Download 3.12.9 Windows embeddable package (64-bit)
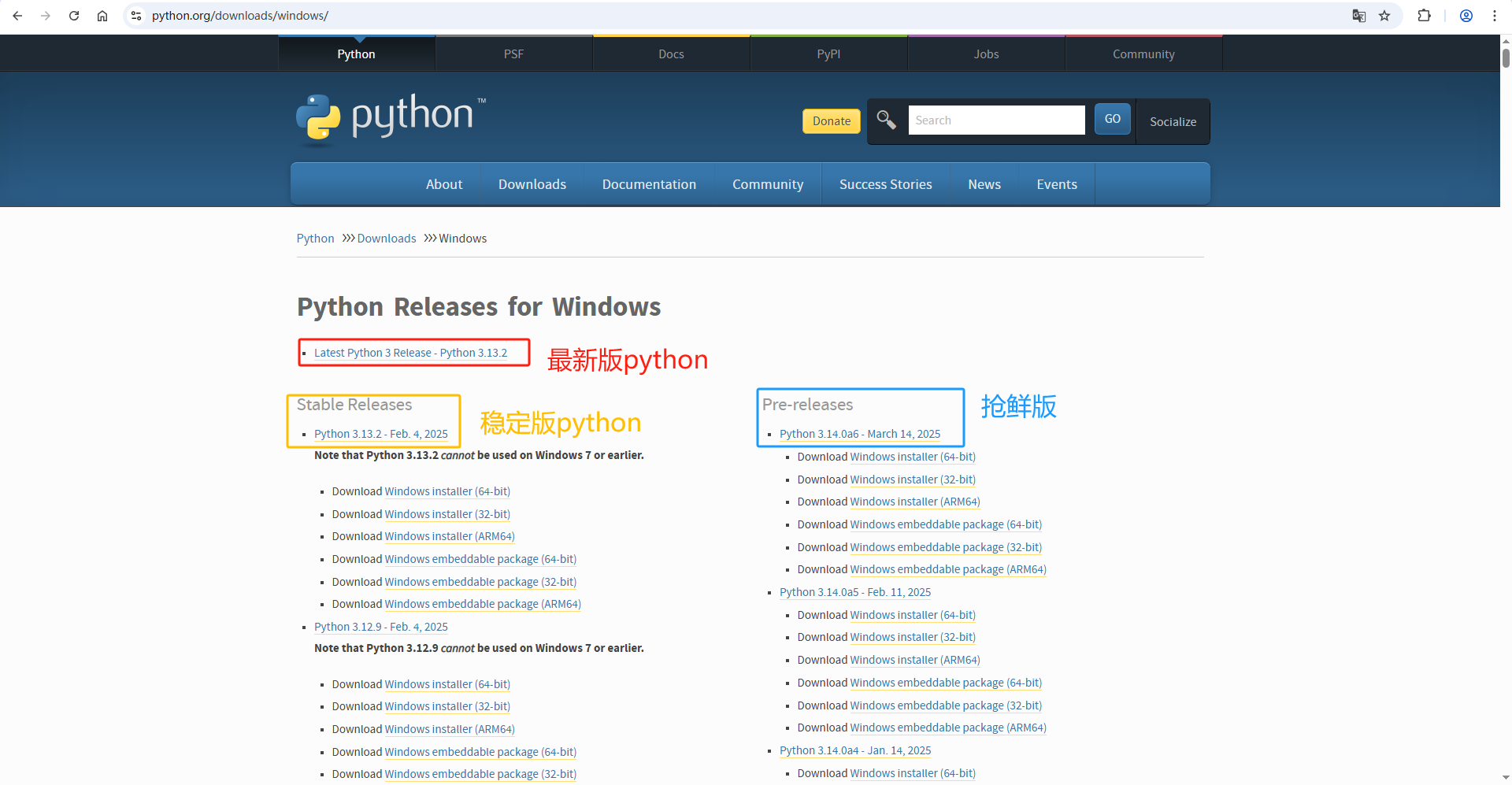 (x=480, y=752)
